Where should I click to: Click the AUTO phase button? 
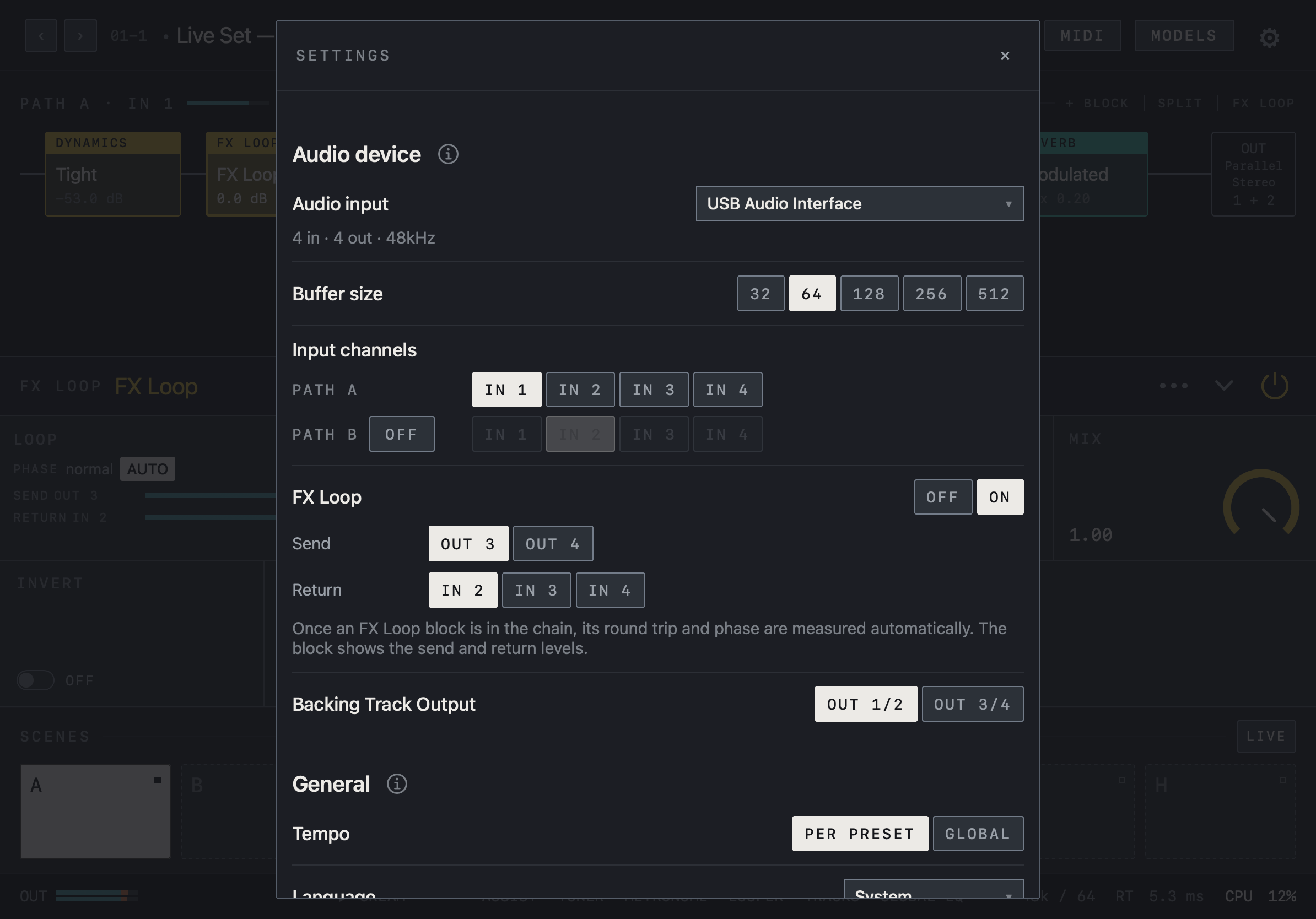147,469
